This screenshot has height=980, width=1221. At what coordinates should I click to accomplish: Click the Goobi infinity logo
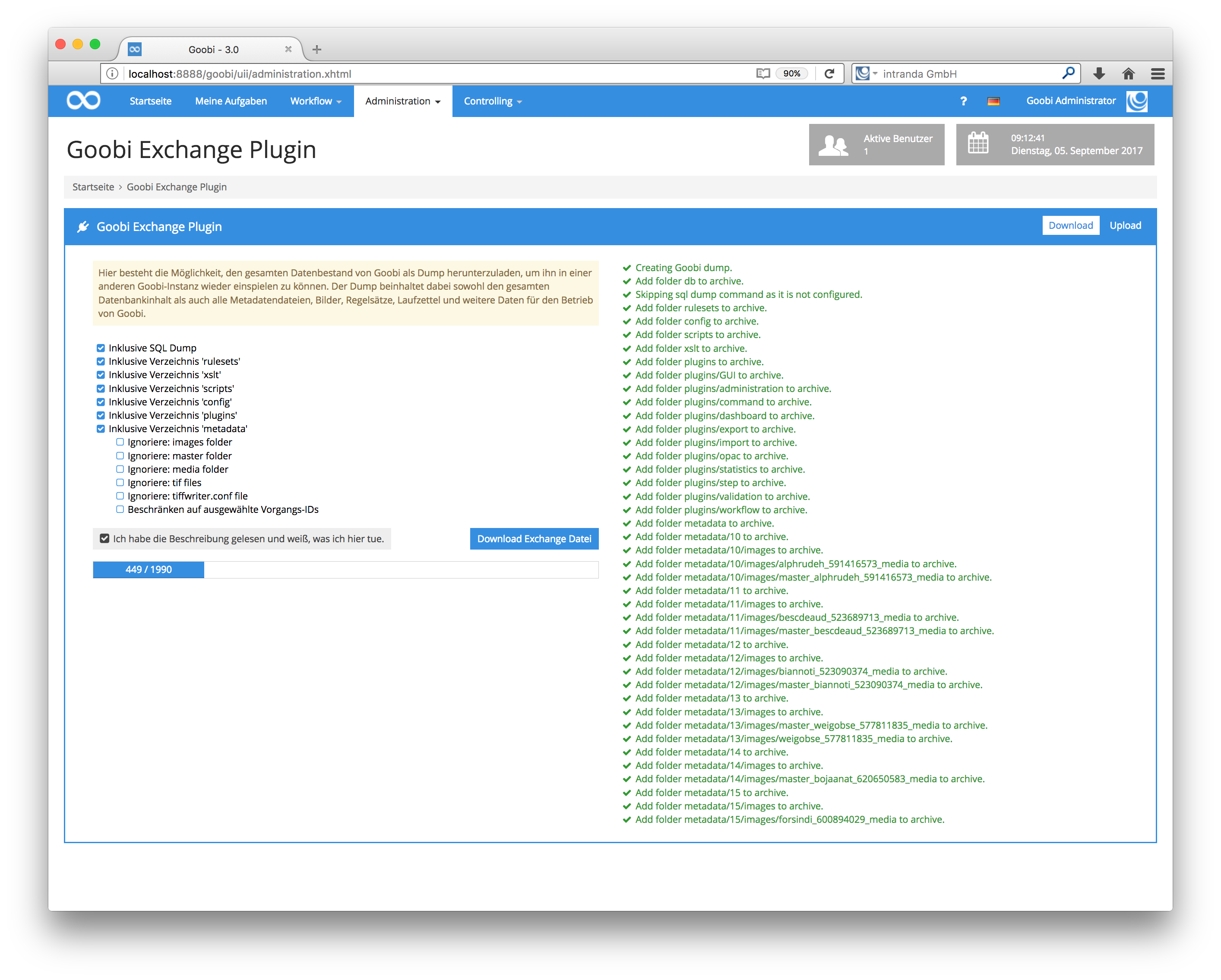[x=83, y=101]
